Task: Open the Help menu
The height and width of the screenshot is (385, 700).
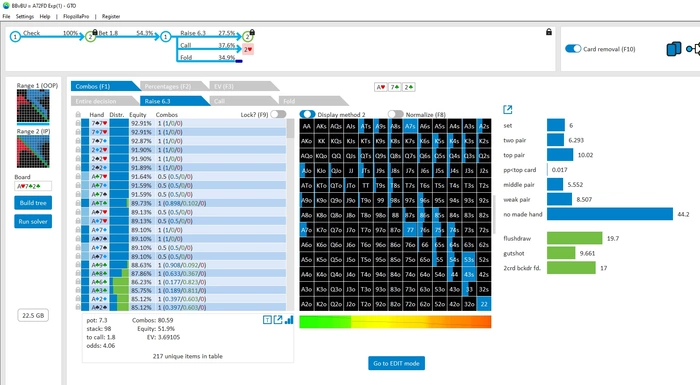Action: [x=45, y=16]
